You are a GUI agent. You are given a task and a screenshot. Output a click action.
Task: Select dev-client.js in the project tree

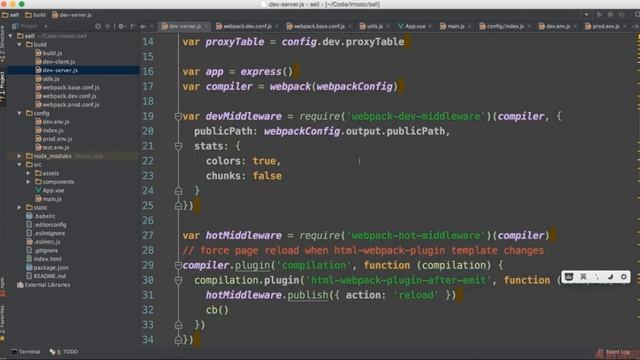click(55, 62)
